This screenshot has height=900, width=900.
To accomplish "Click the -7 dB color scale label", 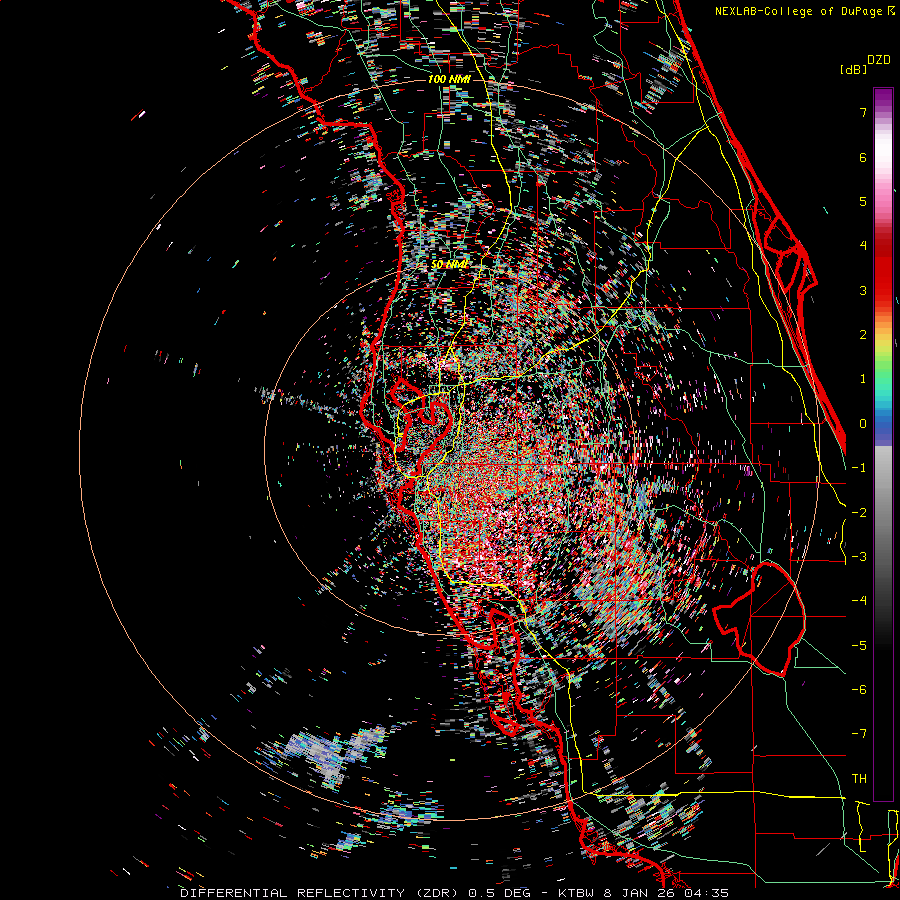I will [x=859, y=734].
